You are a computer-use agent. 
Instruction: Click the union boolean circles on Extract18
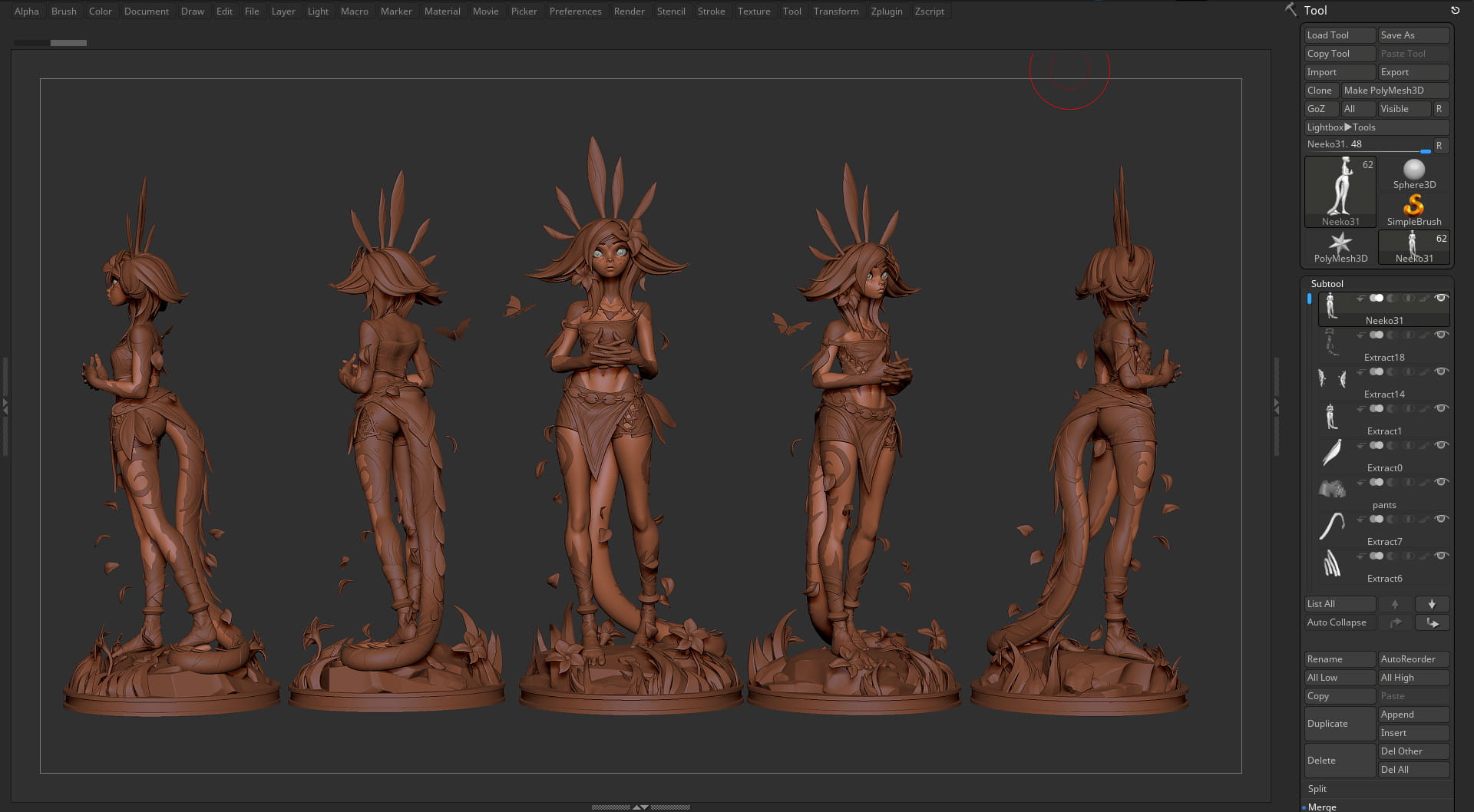[x=1377, y=335]
